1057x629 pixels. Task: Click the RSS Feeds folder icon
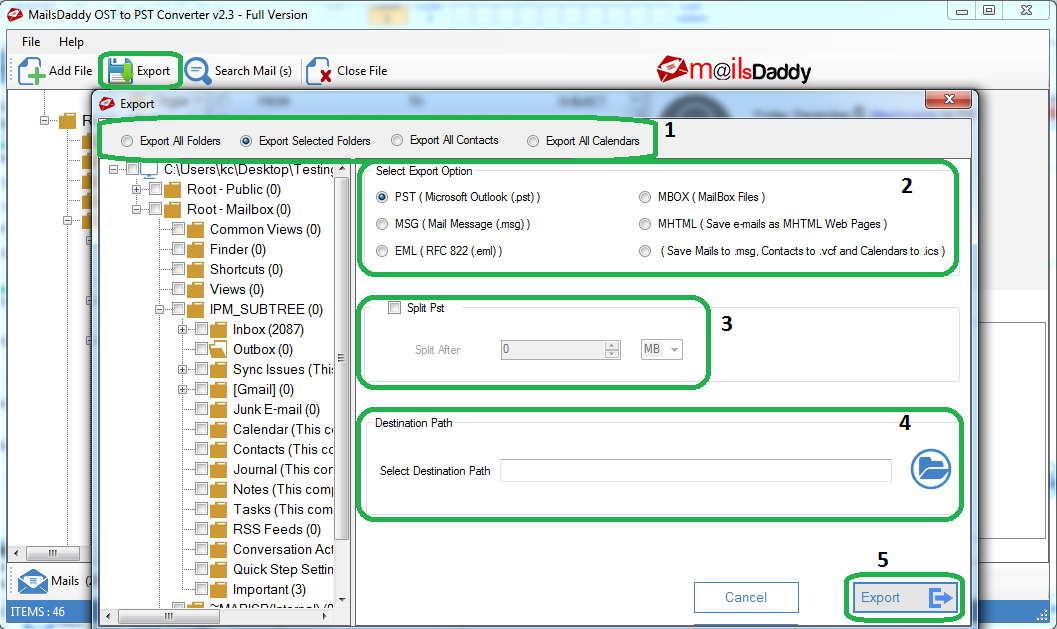(218, 530)
